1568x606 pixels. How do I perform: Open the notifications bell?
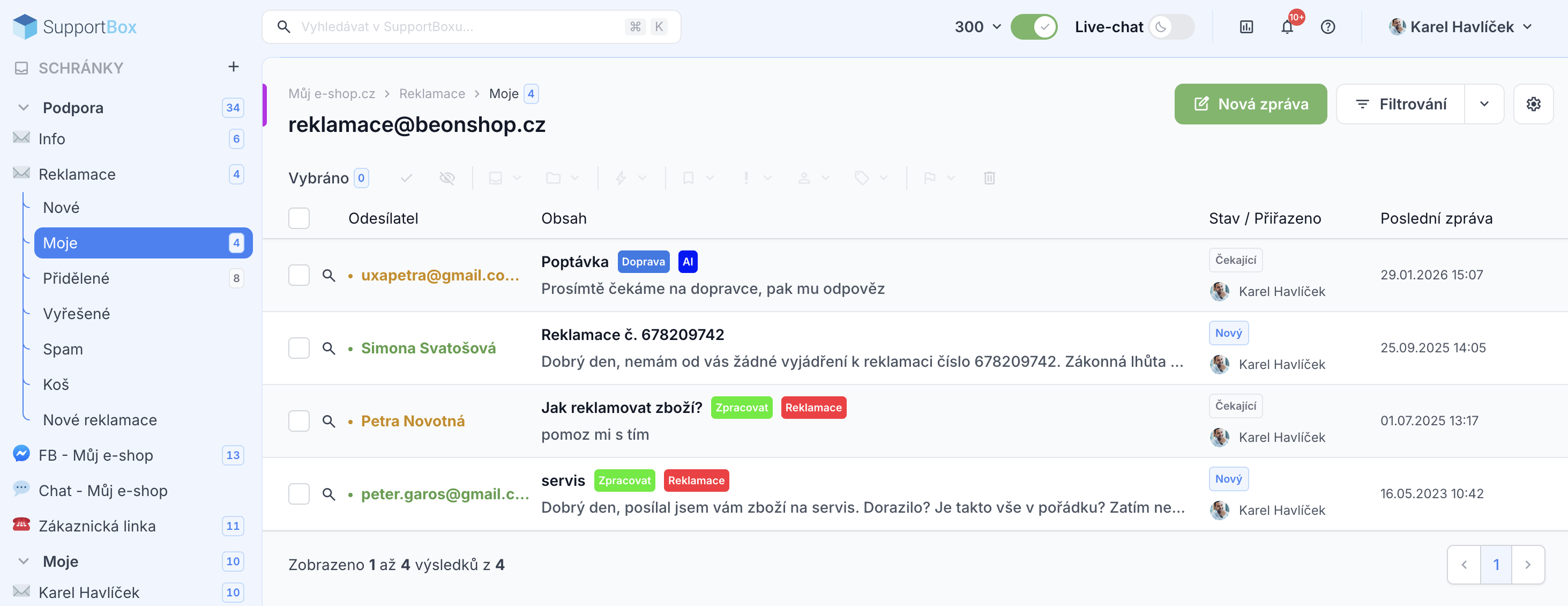coord(1287,27)
